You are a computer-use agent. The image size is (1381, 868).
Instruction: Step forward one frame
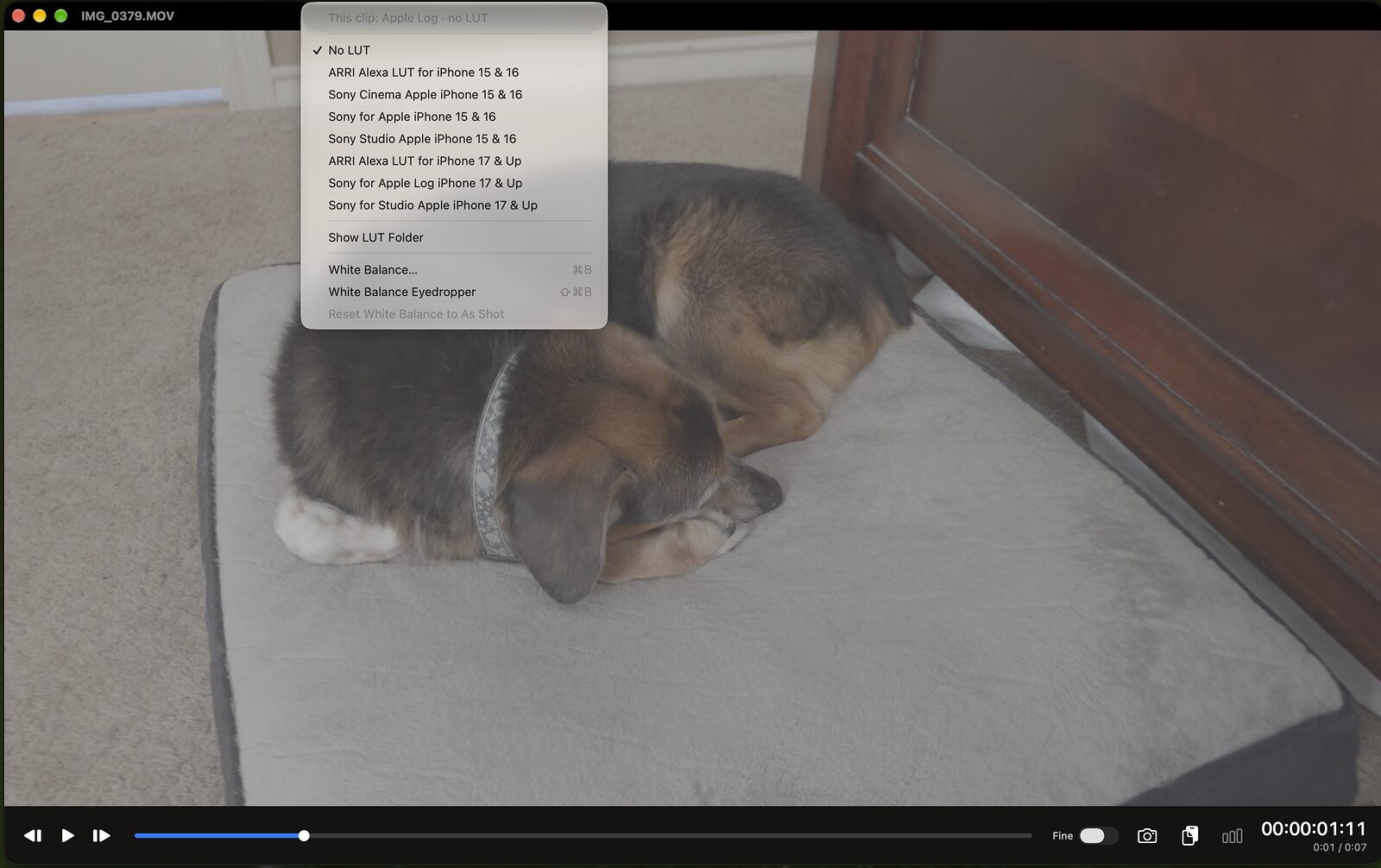(x=101, y=835)
